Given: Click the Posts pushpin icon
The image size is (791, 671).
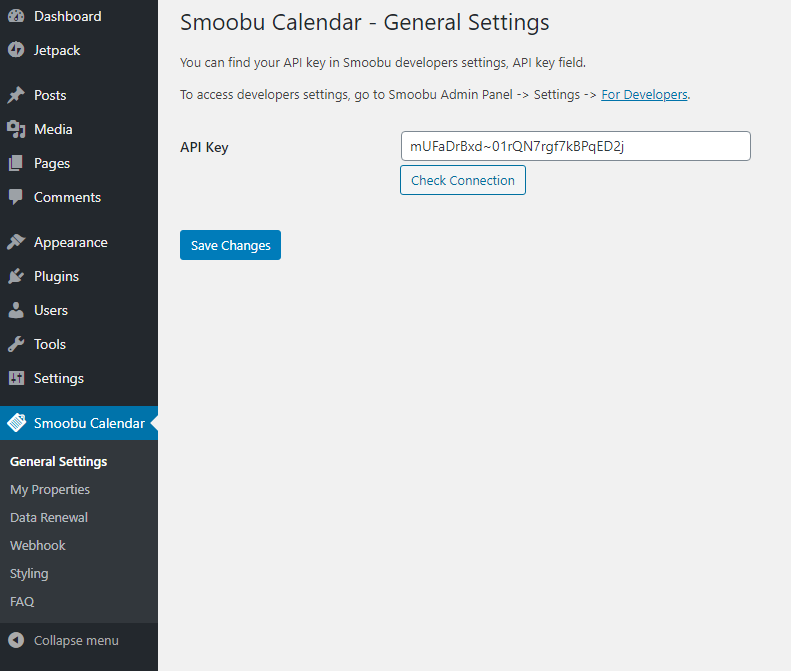Looking at the screenshot, I should 16,95.
